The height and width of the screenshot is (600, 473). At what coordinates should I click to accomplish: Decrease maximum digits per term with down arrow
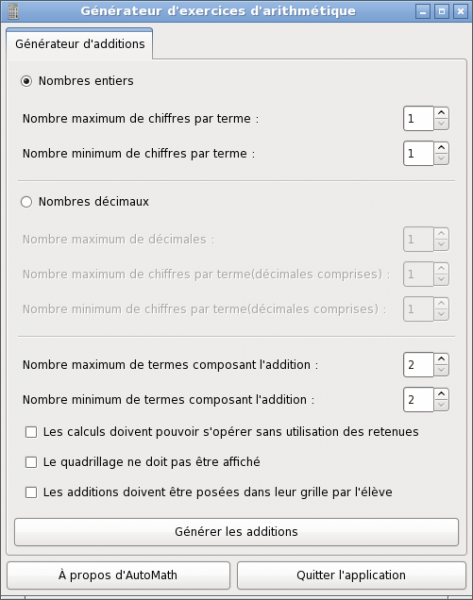point(441,124)
